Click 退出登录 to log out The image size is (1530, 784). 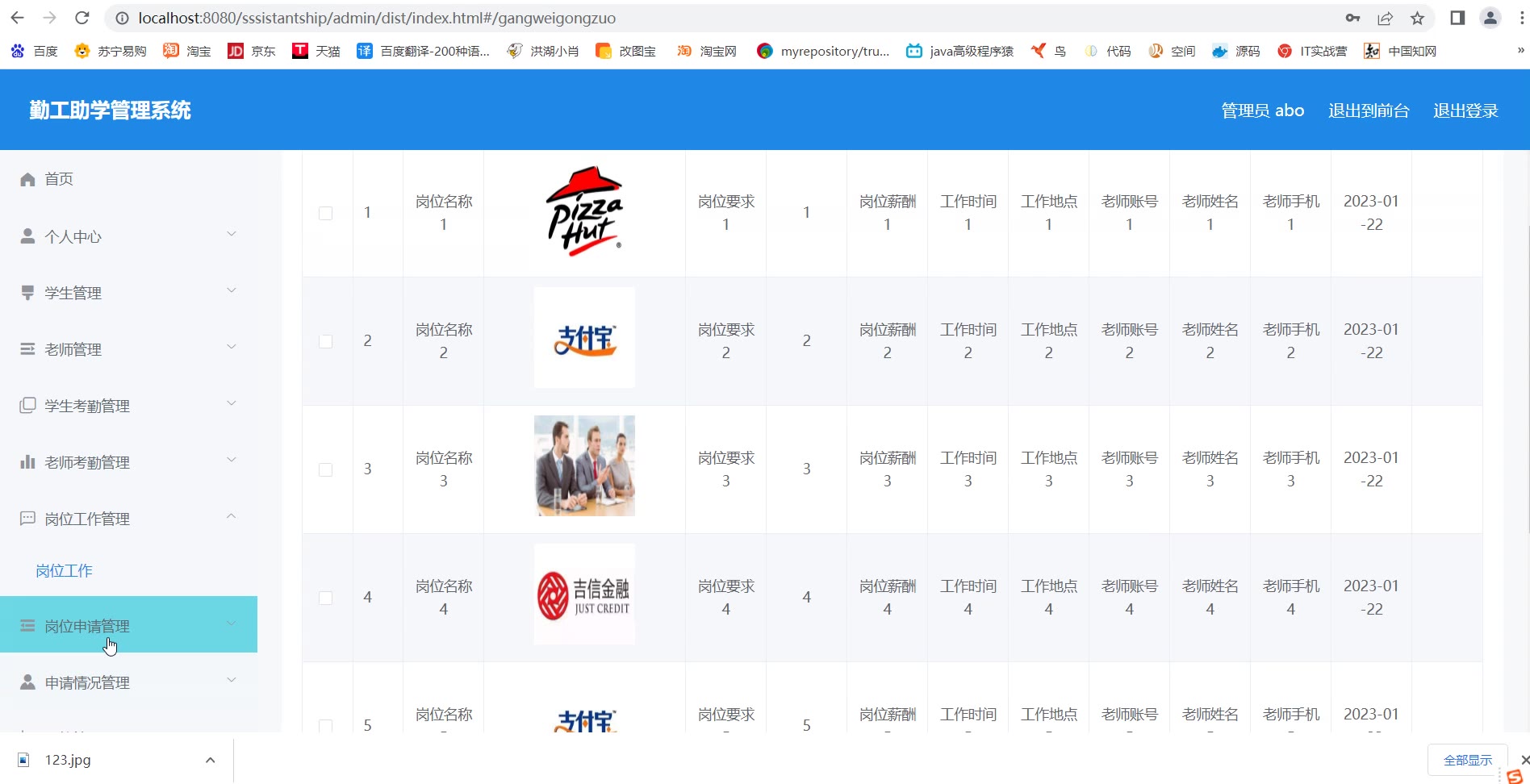[1465, 111]
